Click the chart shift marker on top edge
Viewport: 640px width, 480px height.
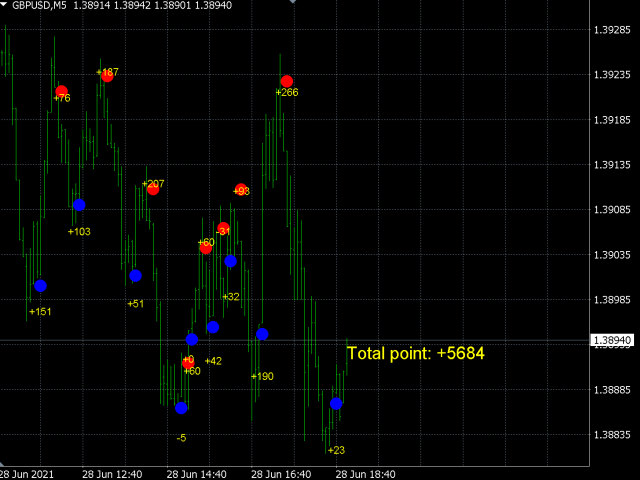293,2
